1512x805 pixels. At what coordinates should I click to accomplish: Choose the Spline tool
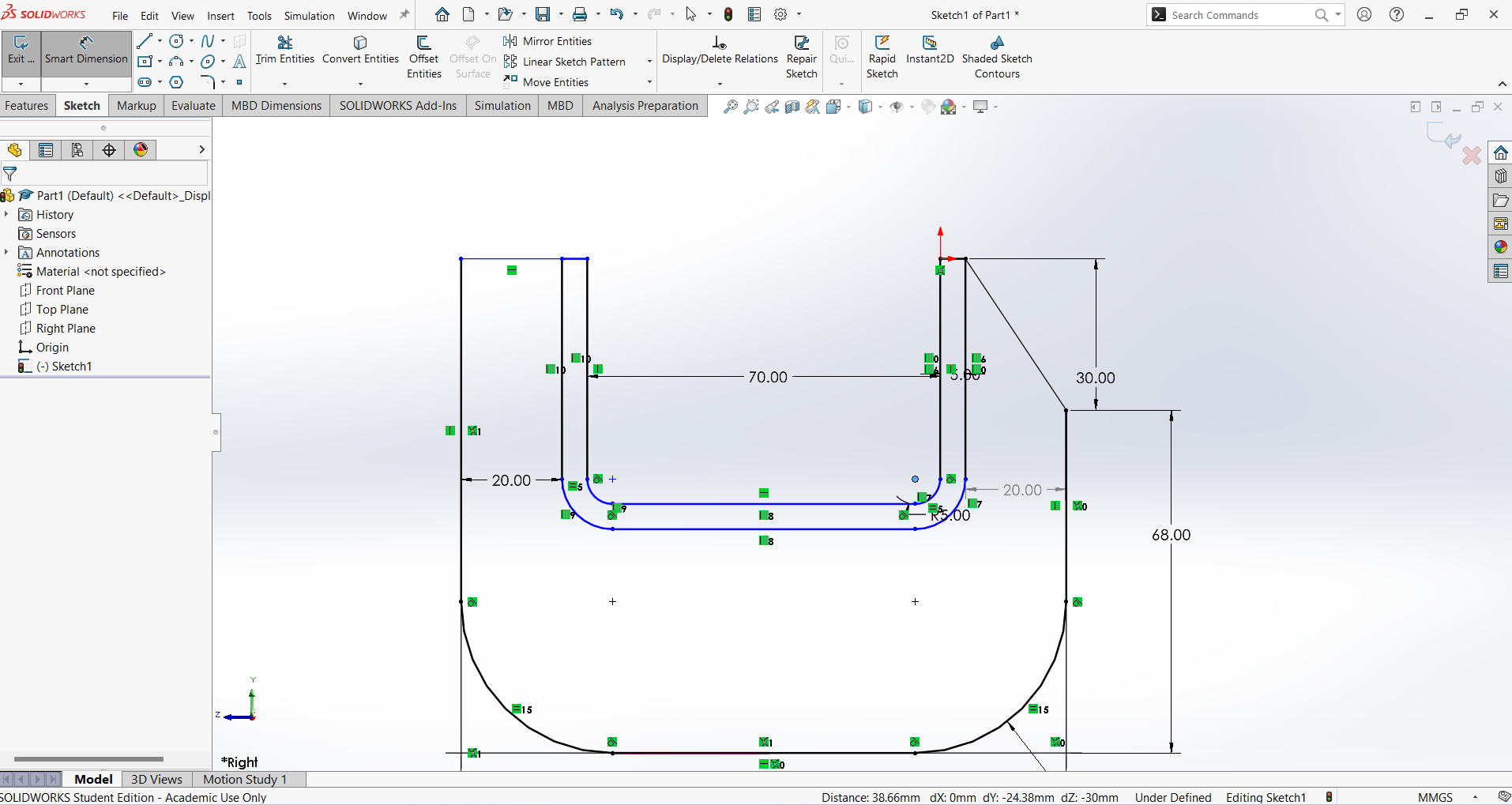(208, 41)
